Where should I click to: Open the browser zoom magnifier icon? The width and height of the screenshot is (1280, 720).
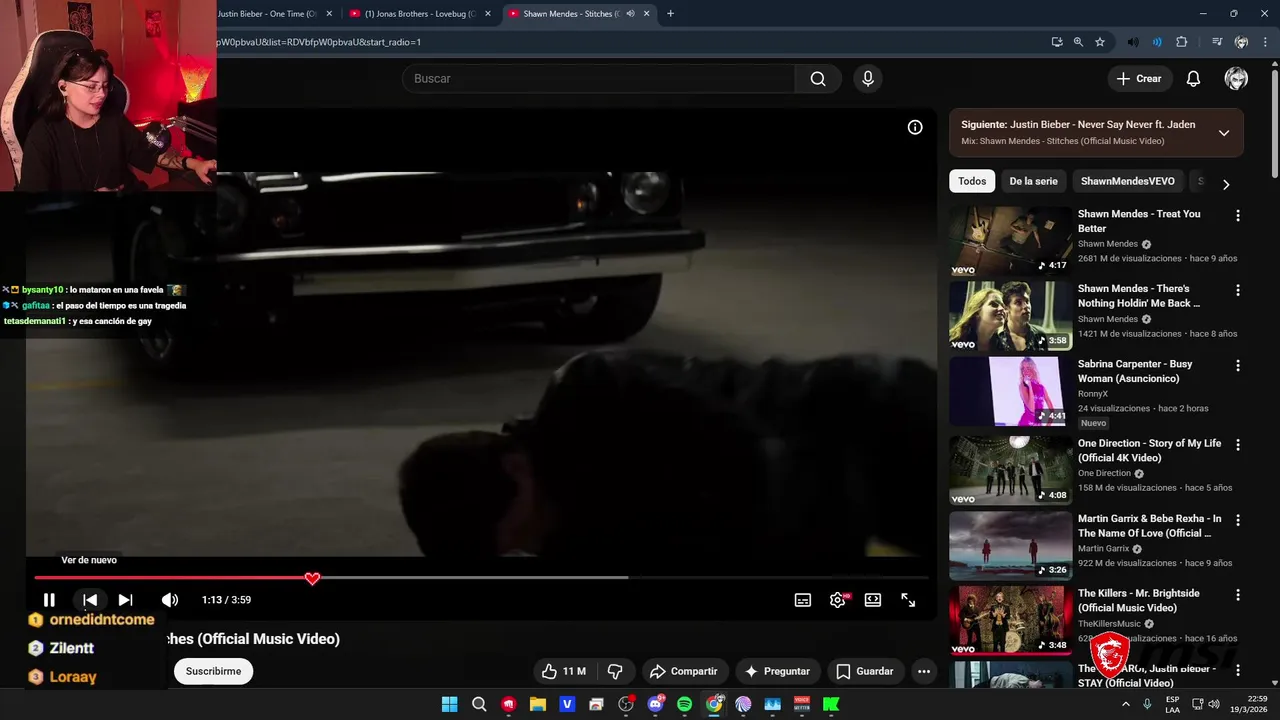(x=1078, y=42)
